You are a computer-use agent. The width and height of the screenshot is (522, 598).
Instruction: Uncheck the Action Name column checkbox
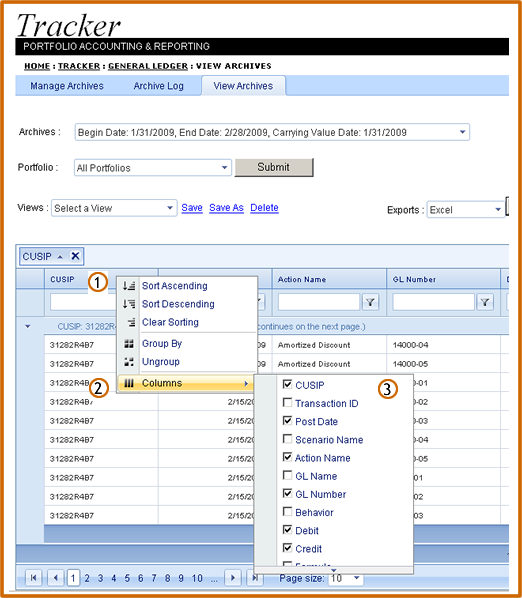coord(288,457)
